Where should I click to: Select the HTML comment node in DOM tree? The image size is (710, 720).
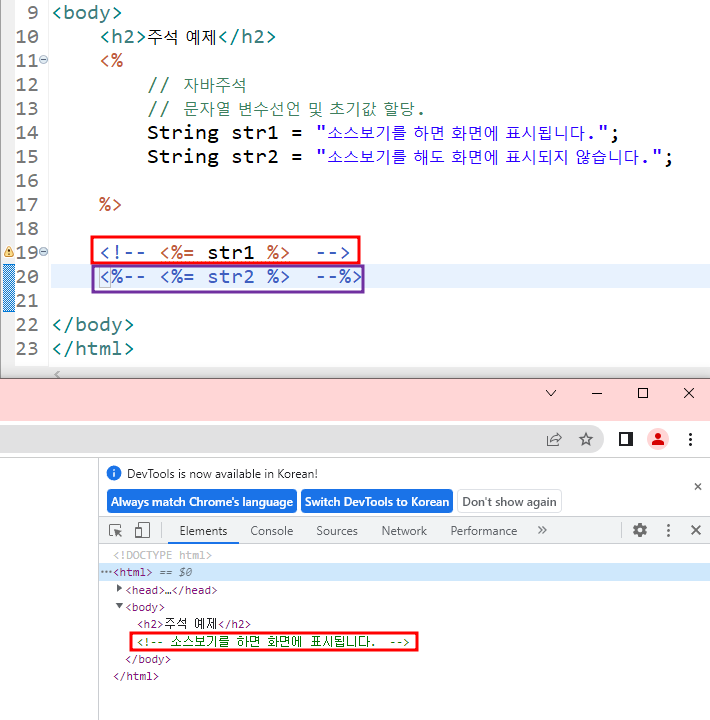(x=274, y=641)
